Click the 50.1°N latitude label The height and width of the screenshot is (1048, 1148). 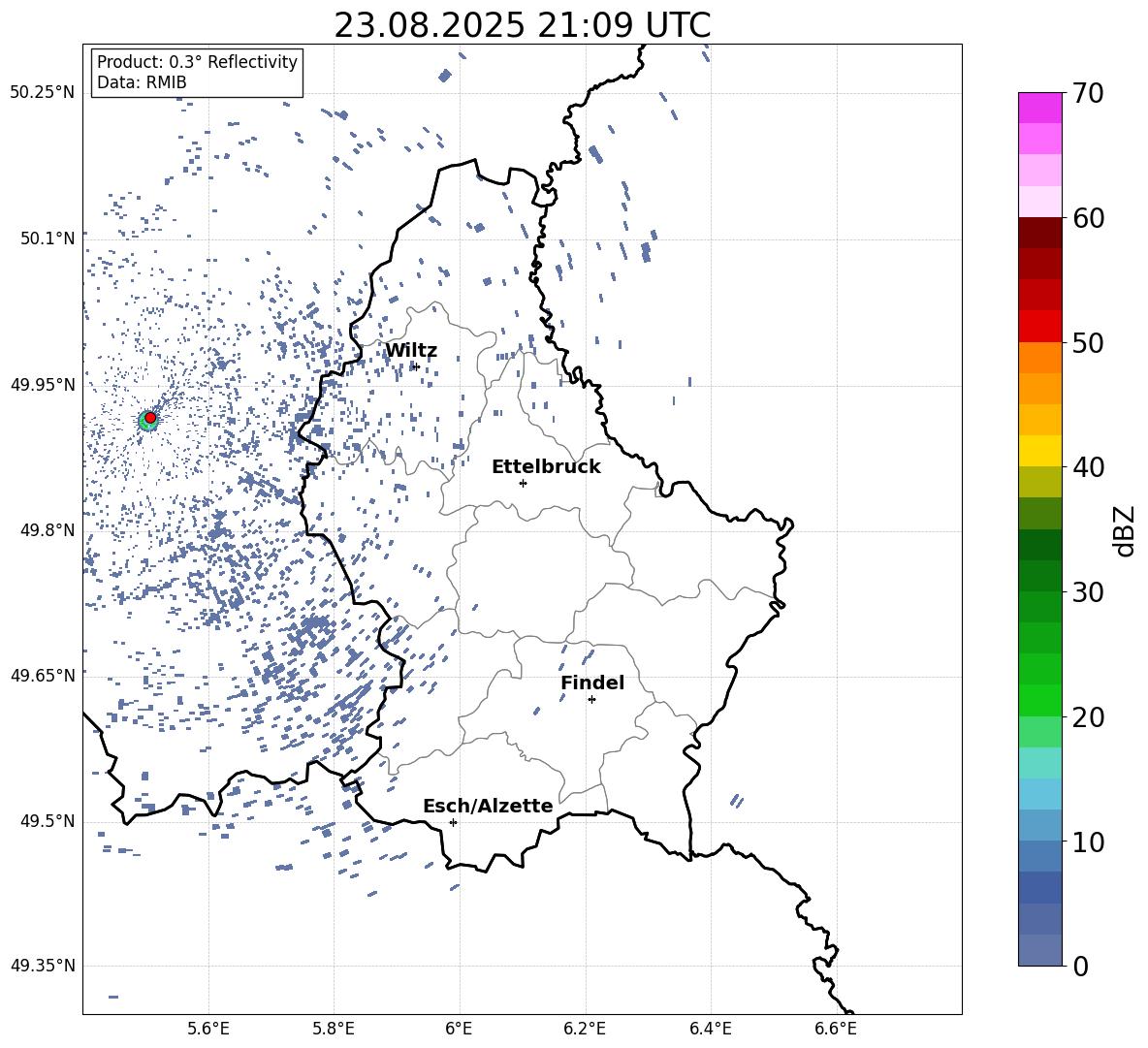[48, 238]
